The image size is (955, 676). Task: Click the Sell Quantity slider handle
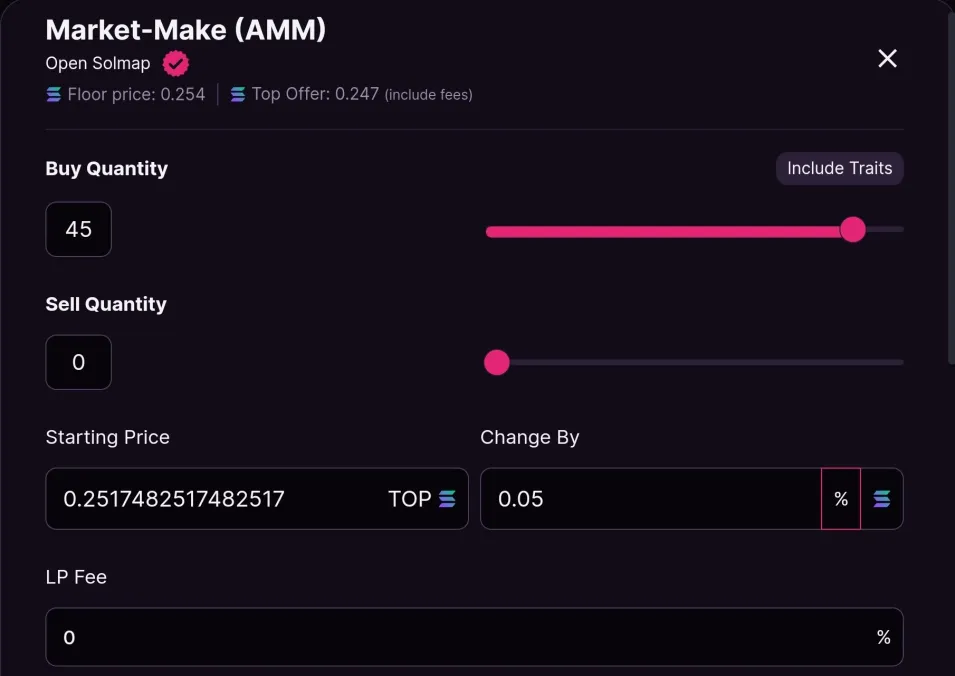pyautogui.click(x=497, y=362)
